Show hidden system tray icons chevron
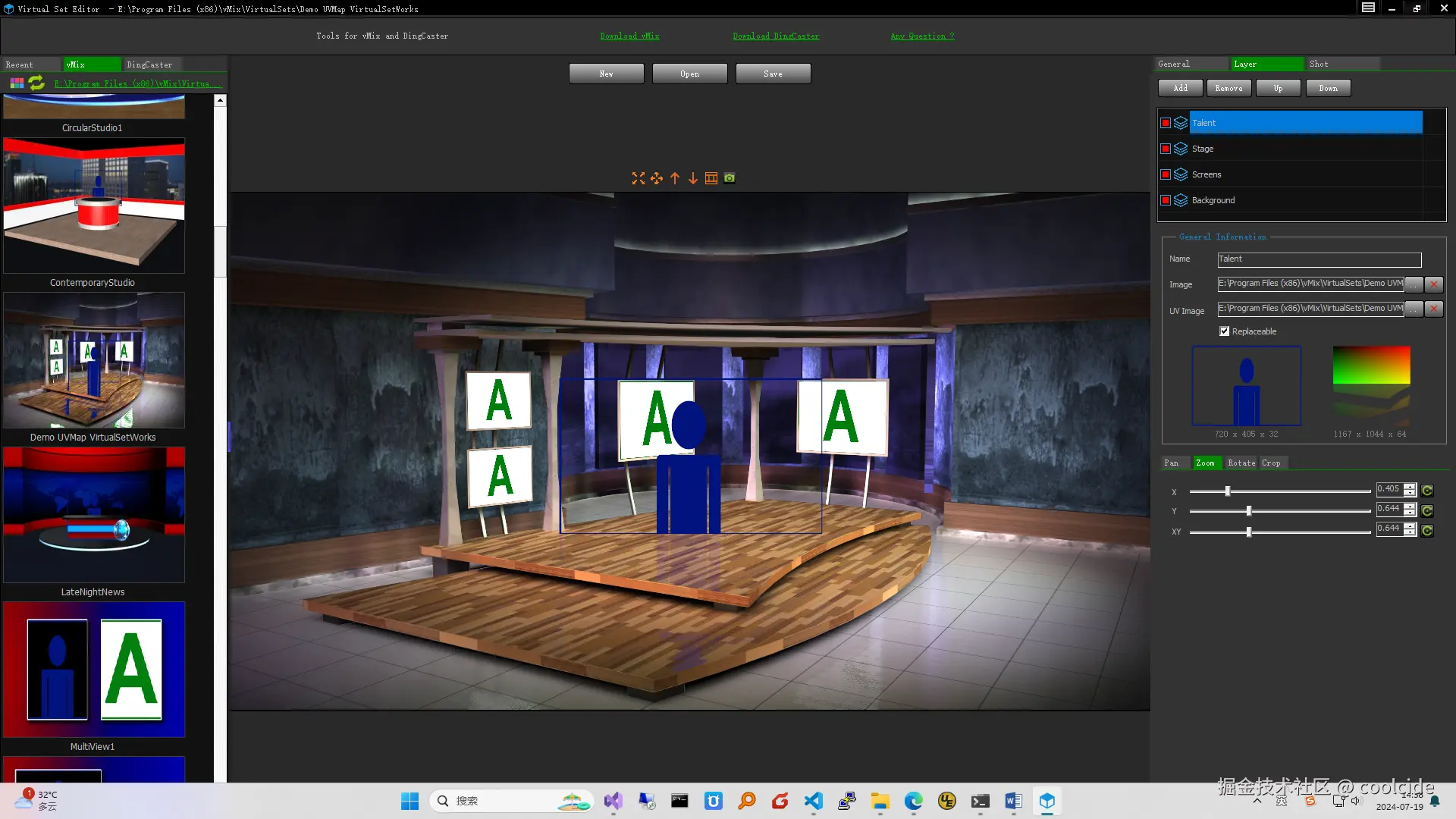 (x=1257, y=801)
